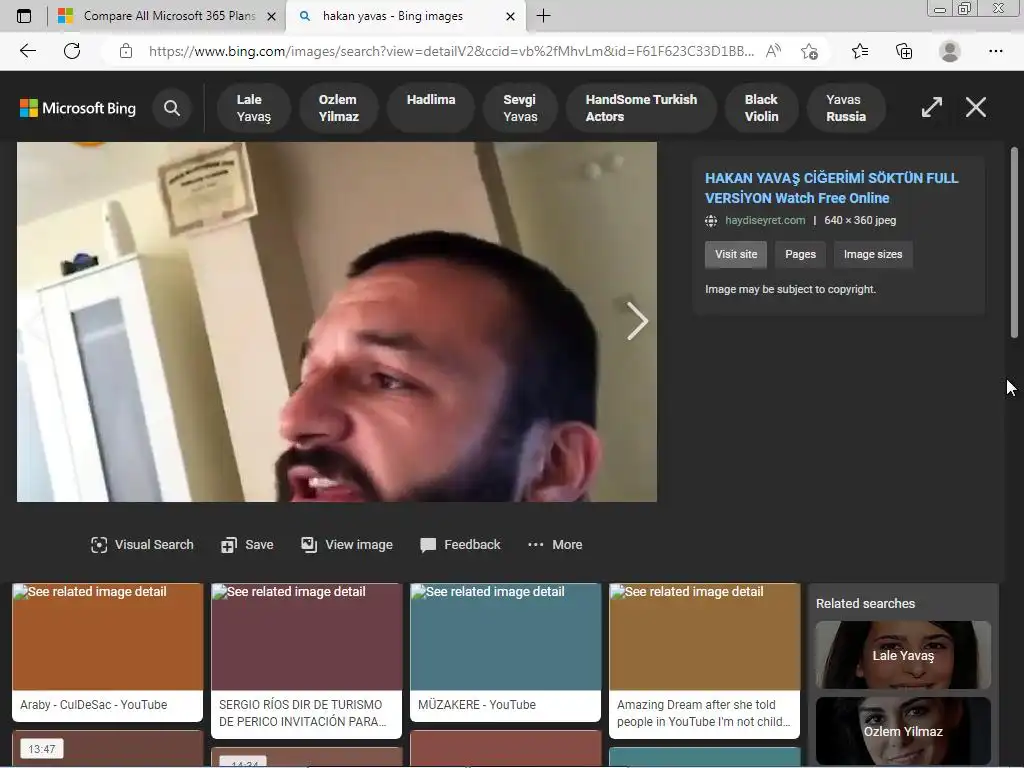The height and width of the screenshot is (768, 1024).
Task: Open related image SERGIO RÍOS DIR DE TURISMO
Action: coord(306,660)
